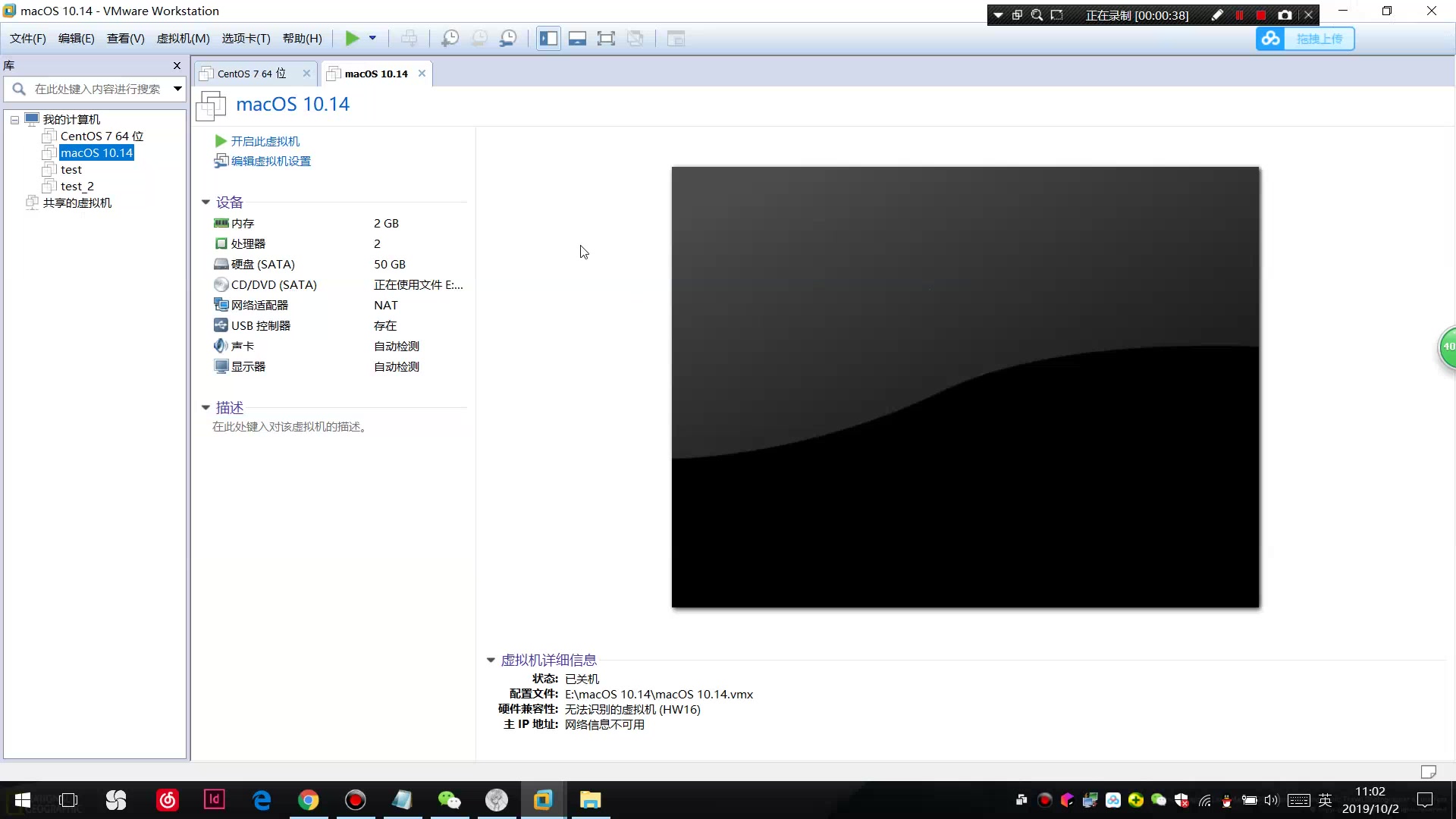Click the recorder zoom magnifier icon
Viewport: 1456px width, 819px height.
tap(1037, 15)
